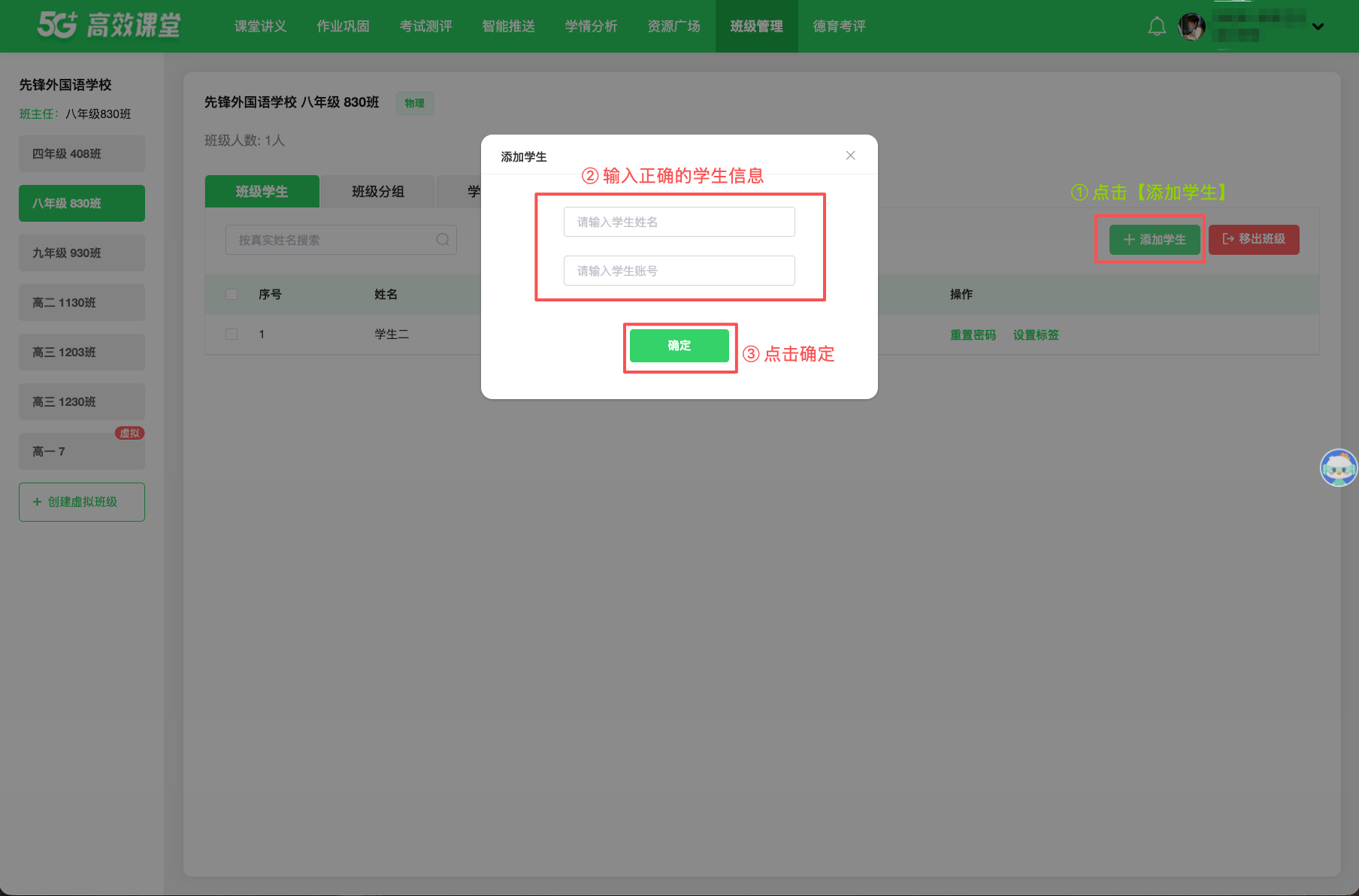
Task: Open the 学情分析 menu
Action: click(x=591, y=26)
